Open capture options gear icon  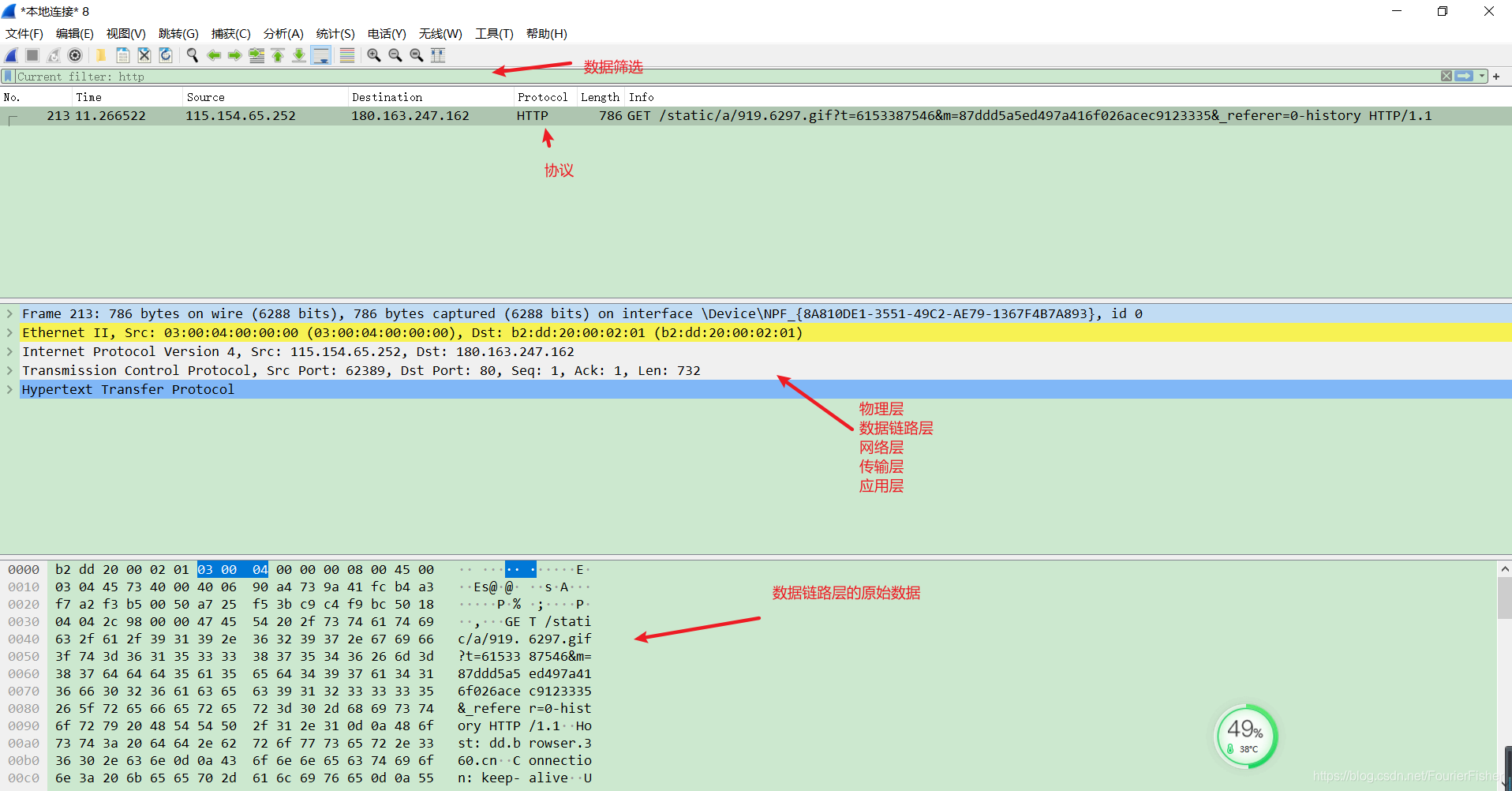tap(75, 55)
